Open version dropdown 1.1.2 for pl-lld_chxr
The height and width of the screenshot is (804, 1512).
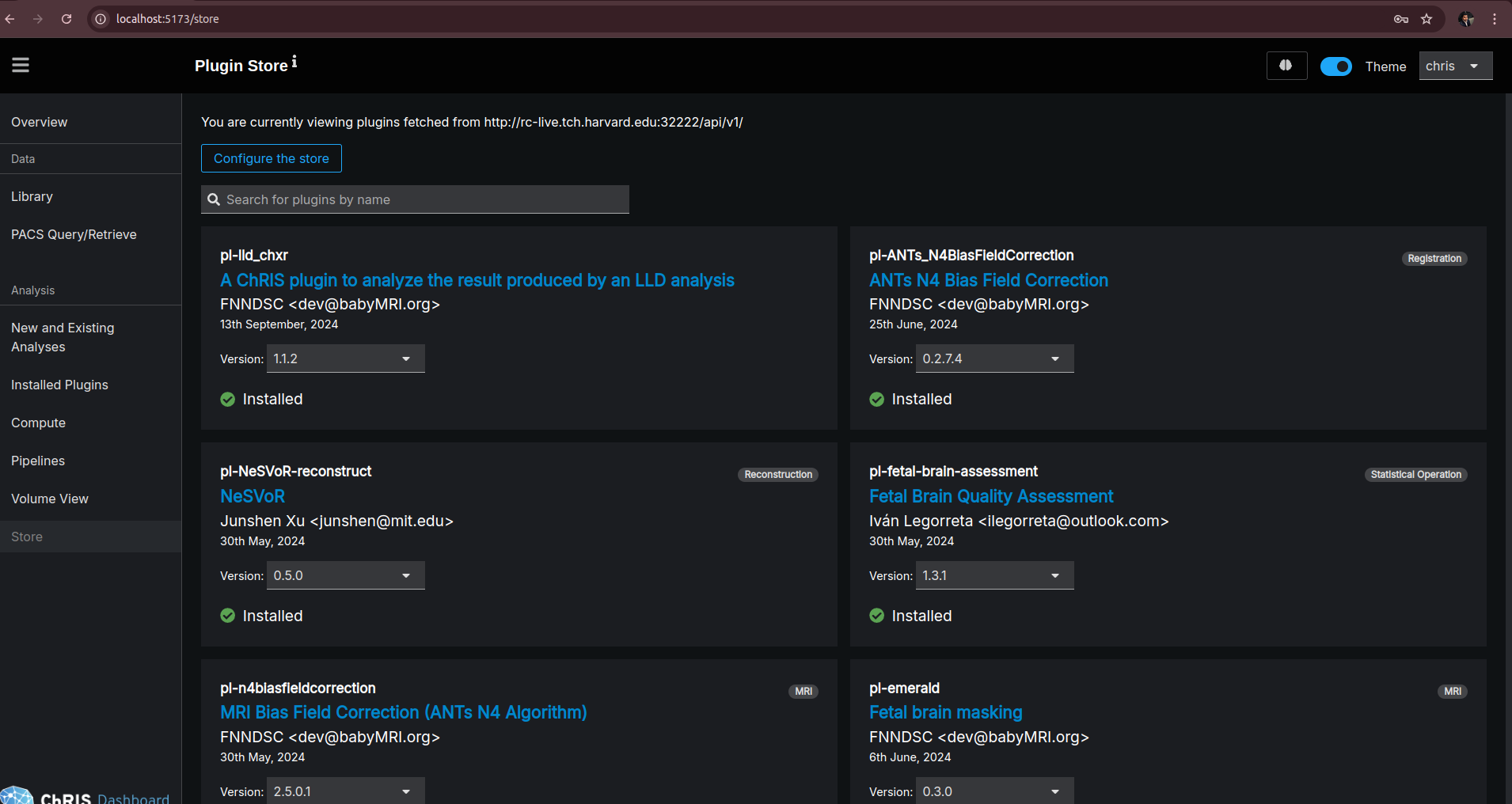coord(346,358)
